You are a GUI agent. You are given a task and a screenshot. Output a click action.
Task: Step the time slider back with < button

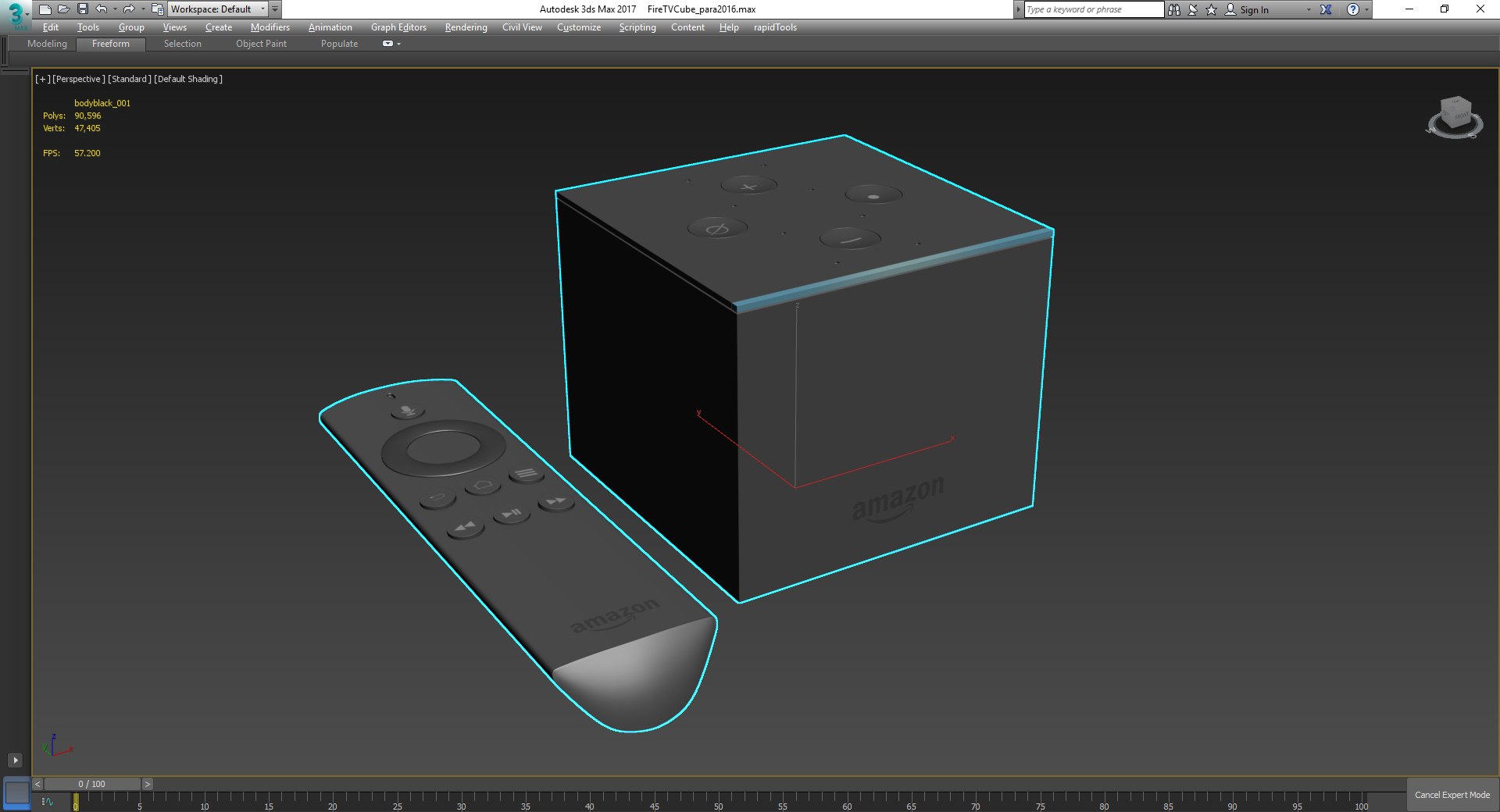[x=37, y=784]
